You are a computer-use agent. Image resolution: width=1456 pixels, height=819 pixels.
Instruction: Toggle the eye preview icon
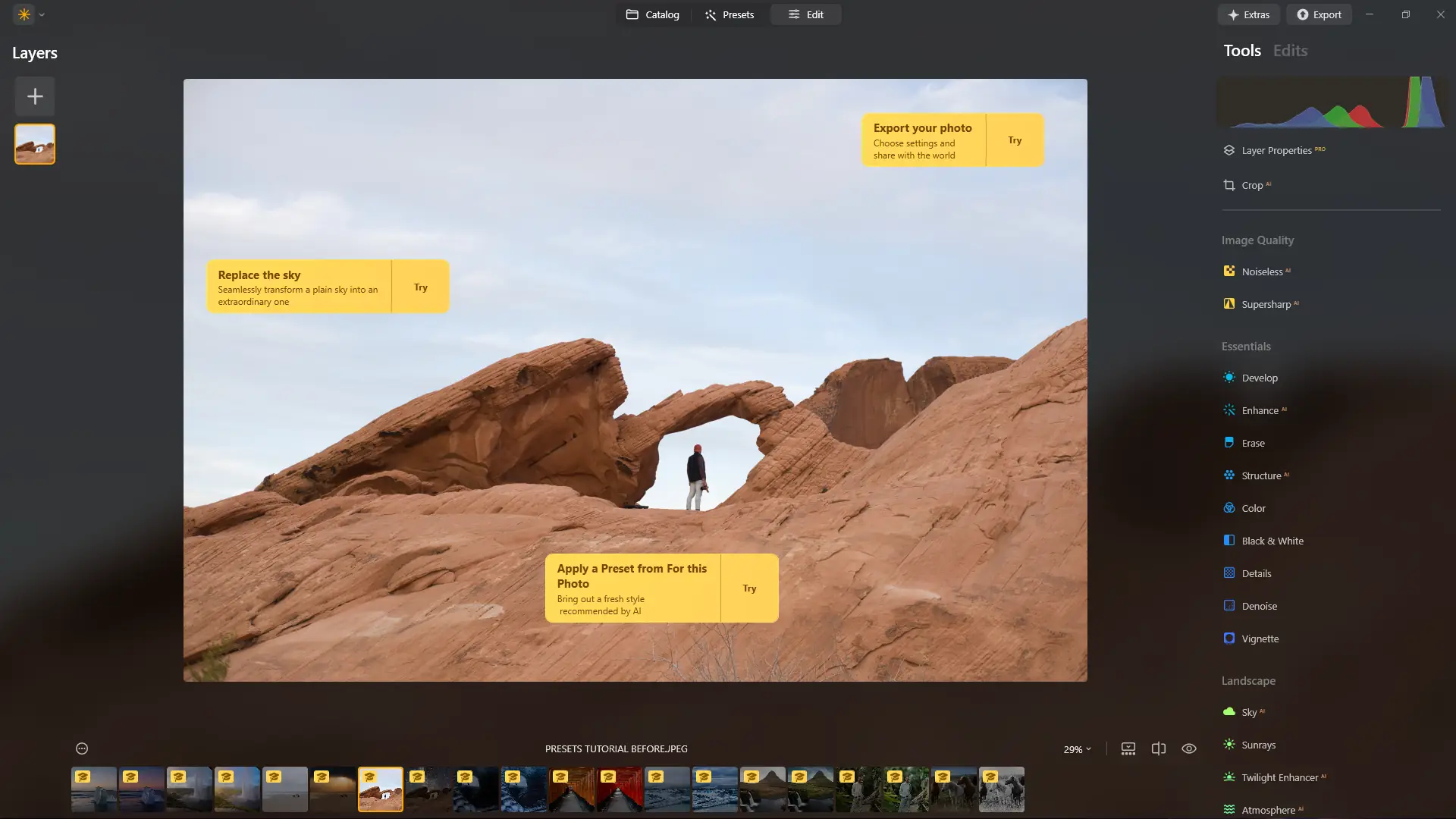tap(1188, 748)
